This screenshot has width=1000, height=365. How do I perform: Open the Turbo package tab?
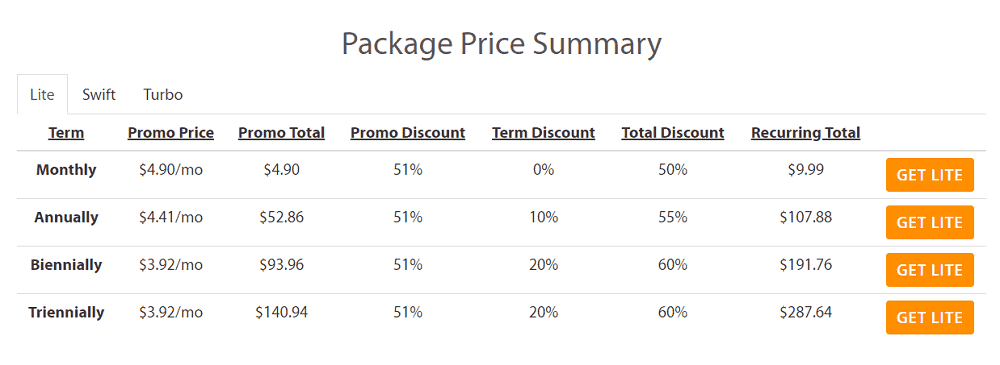coord(163,94)
